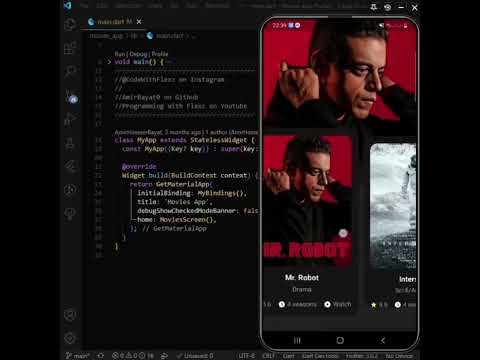Unfold the collapsed void main() function
Screen dimensions: 480x360
click(109, 62)
